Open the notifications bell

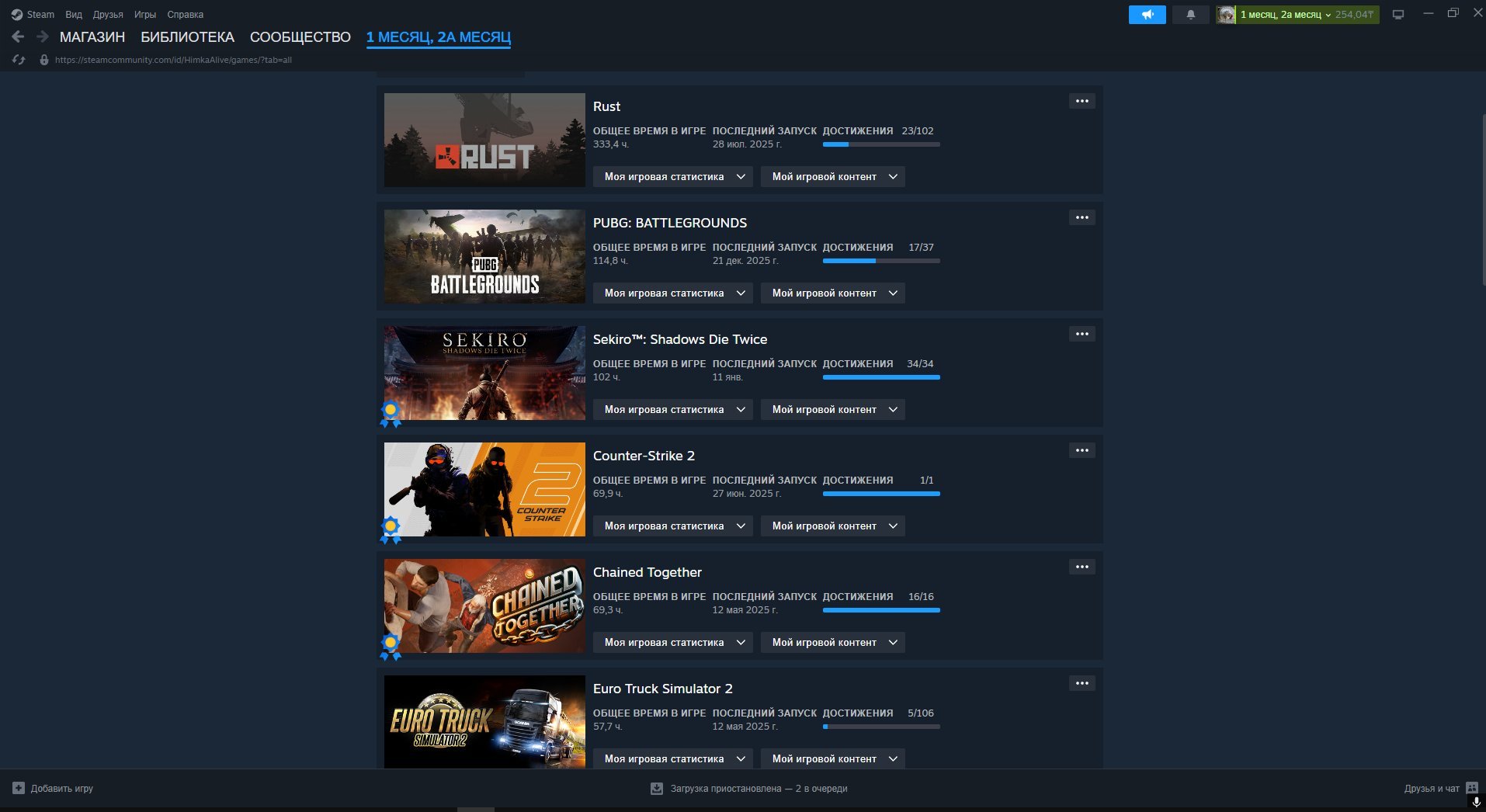coord(1190,15)
